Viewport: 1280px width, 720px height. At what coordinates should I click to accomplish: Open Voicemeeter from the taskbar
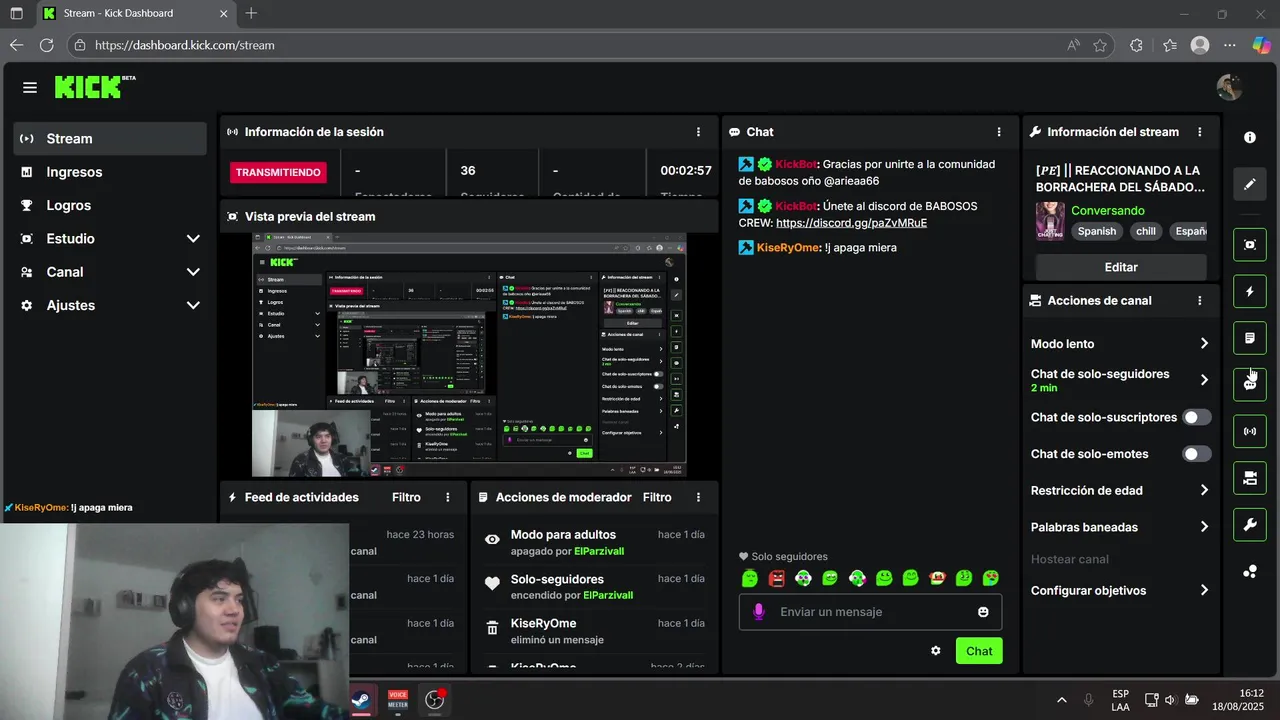tap(398, 700)
